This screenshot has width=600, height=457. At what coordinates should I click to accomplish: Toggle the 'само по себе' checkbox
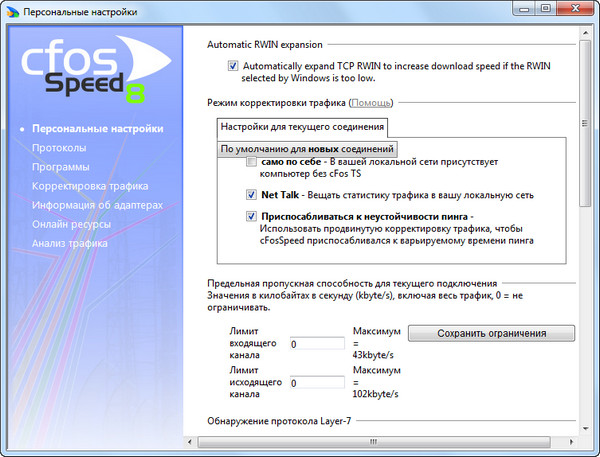click(x=252, y=162)
